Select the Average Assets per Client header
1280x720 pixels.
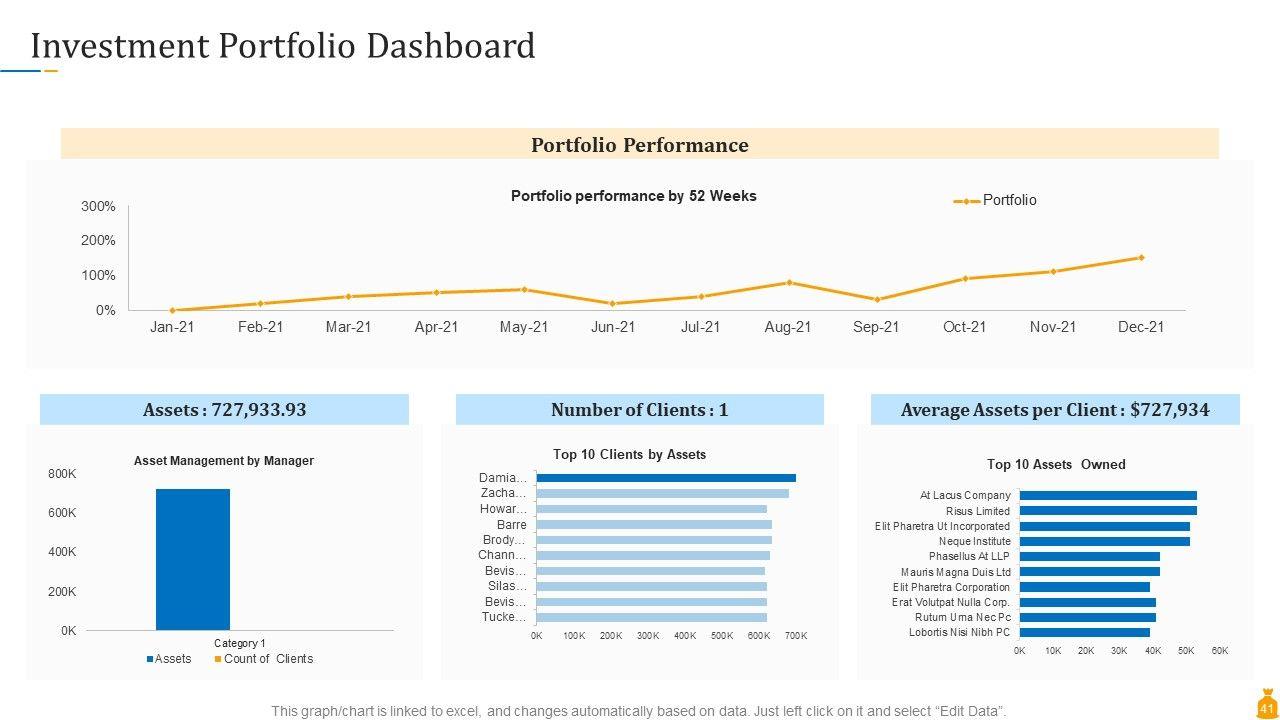tap(1055, 410)
